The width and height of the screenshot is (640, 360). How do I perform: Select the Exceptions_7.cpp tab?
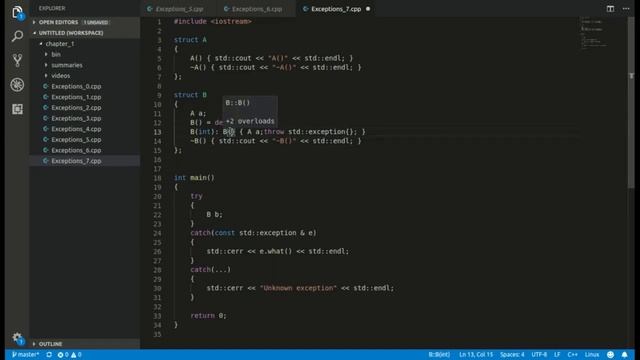(336, 9)
